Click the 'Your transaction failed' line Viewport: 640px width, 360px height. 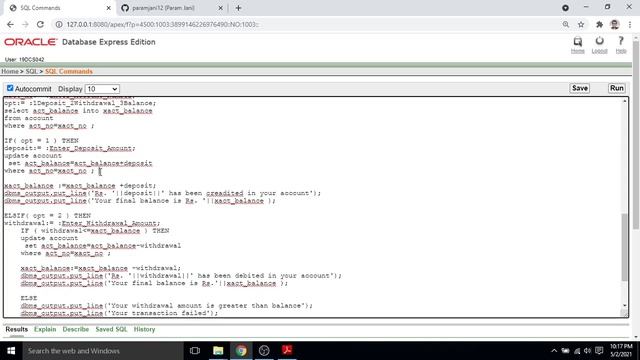click(x=119, y=313)
